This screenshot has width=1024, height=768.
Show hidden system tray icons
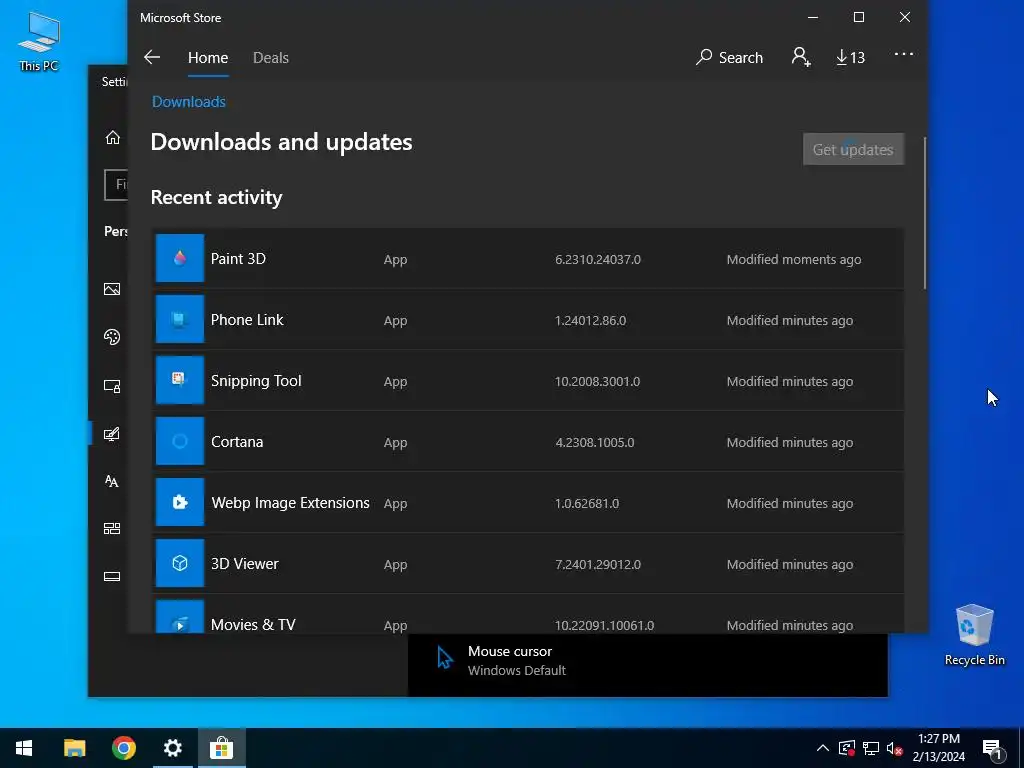pos(823,748)
